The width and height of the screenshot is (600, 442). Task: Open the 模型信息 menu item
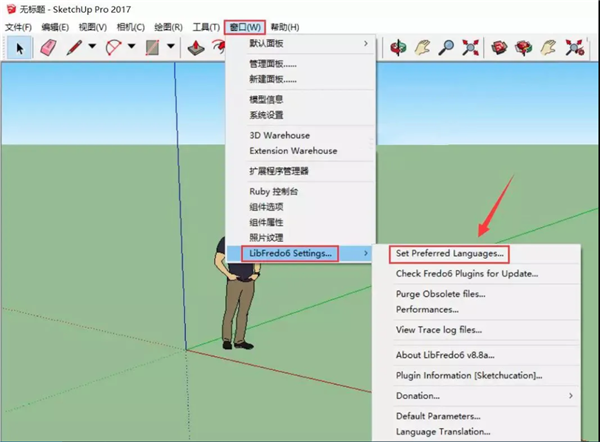[266, 99]
